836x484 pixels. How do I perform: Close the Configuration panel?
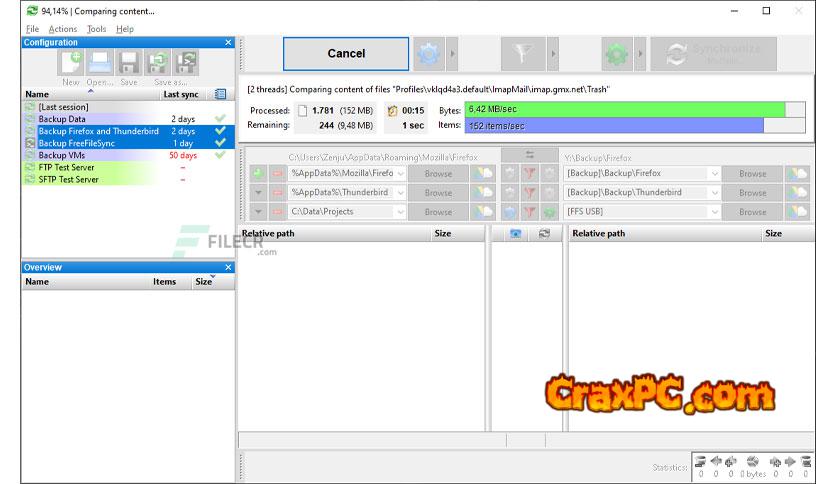pos(228,43)
